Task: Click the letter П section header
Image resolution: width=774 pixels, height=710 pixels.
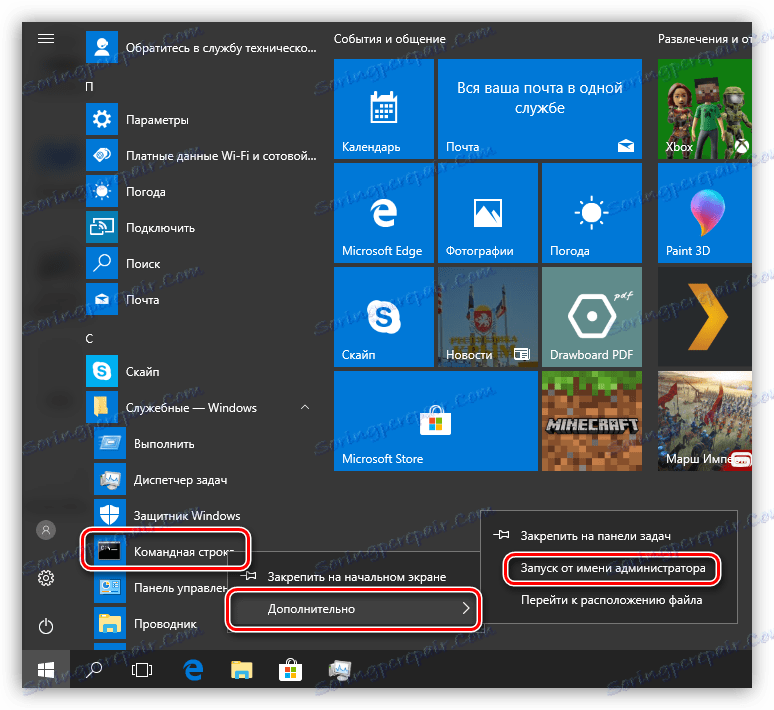Action: (89, 86)
